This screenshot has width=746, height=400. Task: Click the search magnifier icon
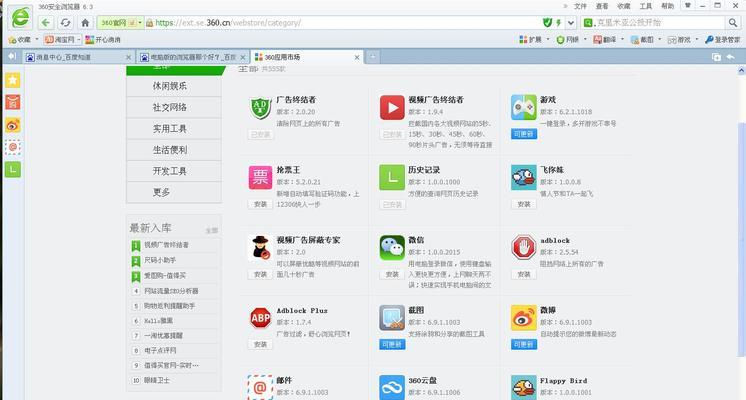pos(733,22)
